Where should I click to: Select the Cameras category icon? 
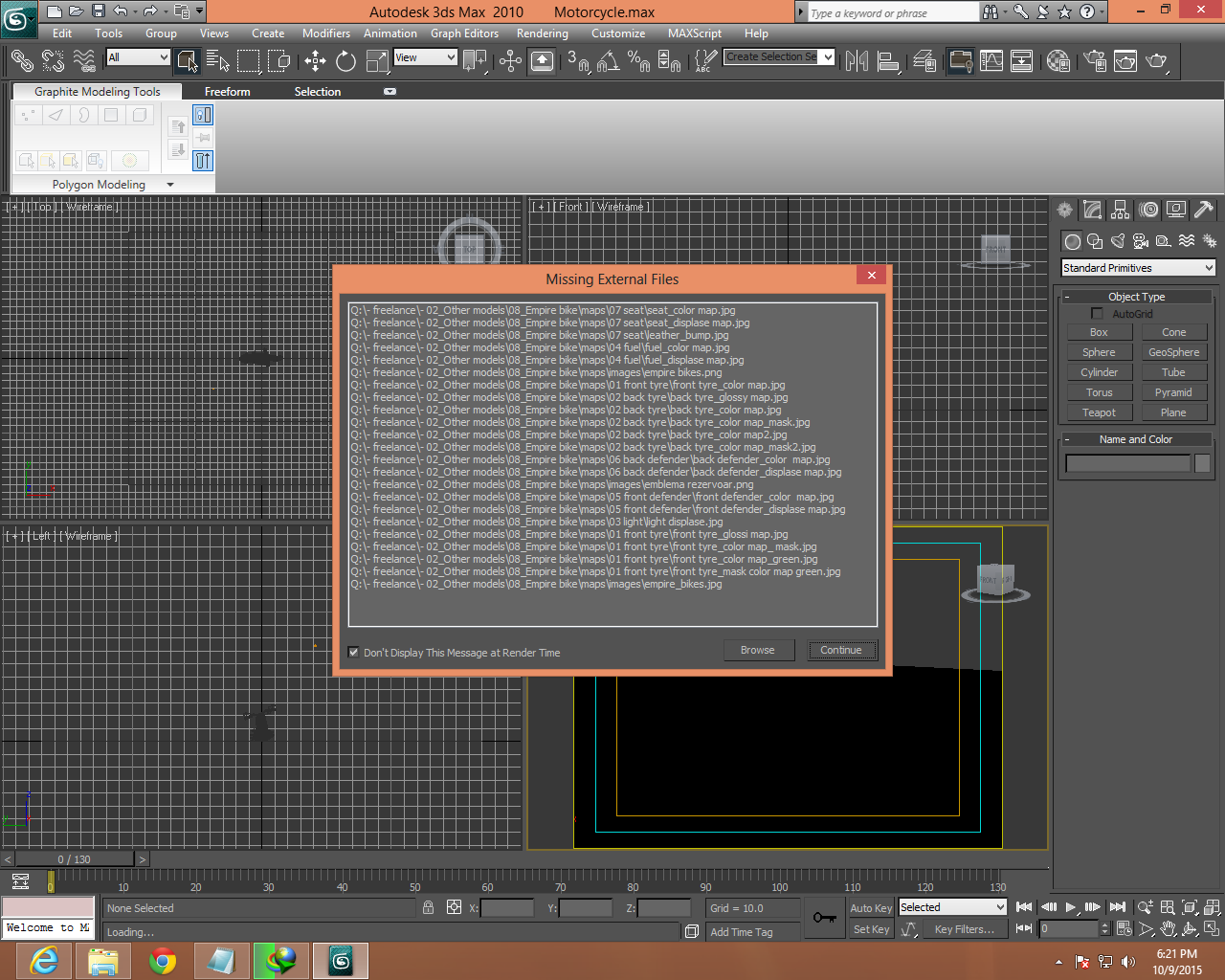pos(1141,241)
